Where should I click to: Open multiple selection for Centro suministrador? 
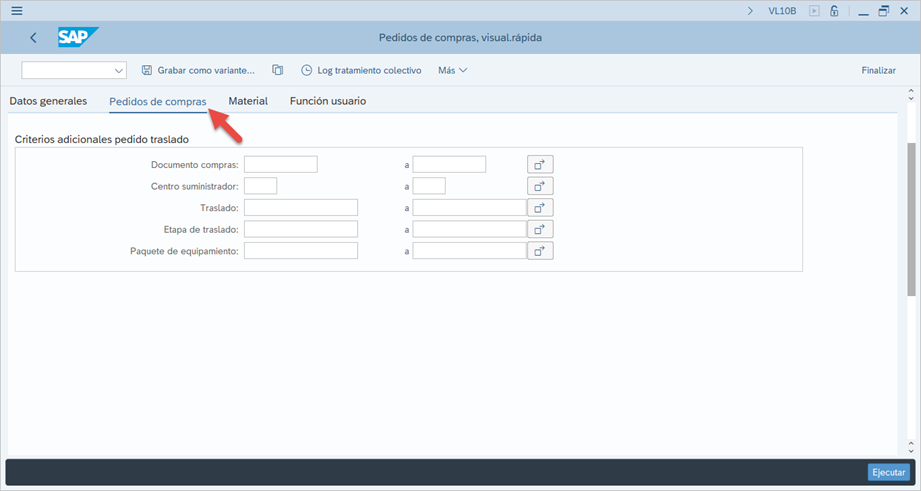point(540,186)
